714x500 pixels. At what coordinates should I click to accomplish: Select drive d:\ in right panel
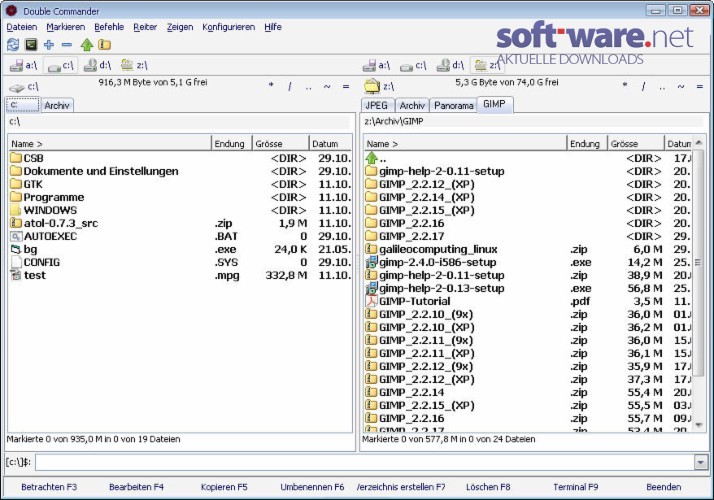[x=450, y=66]
